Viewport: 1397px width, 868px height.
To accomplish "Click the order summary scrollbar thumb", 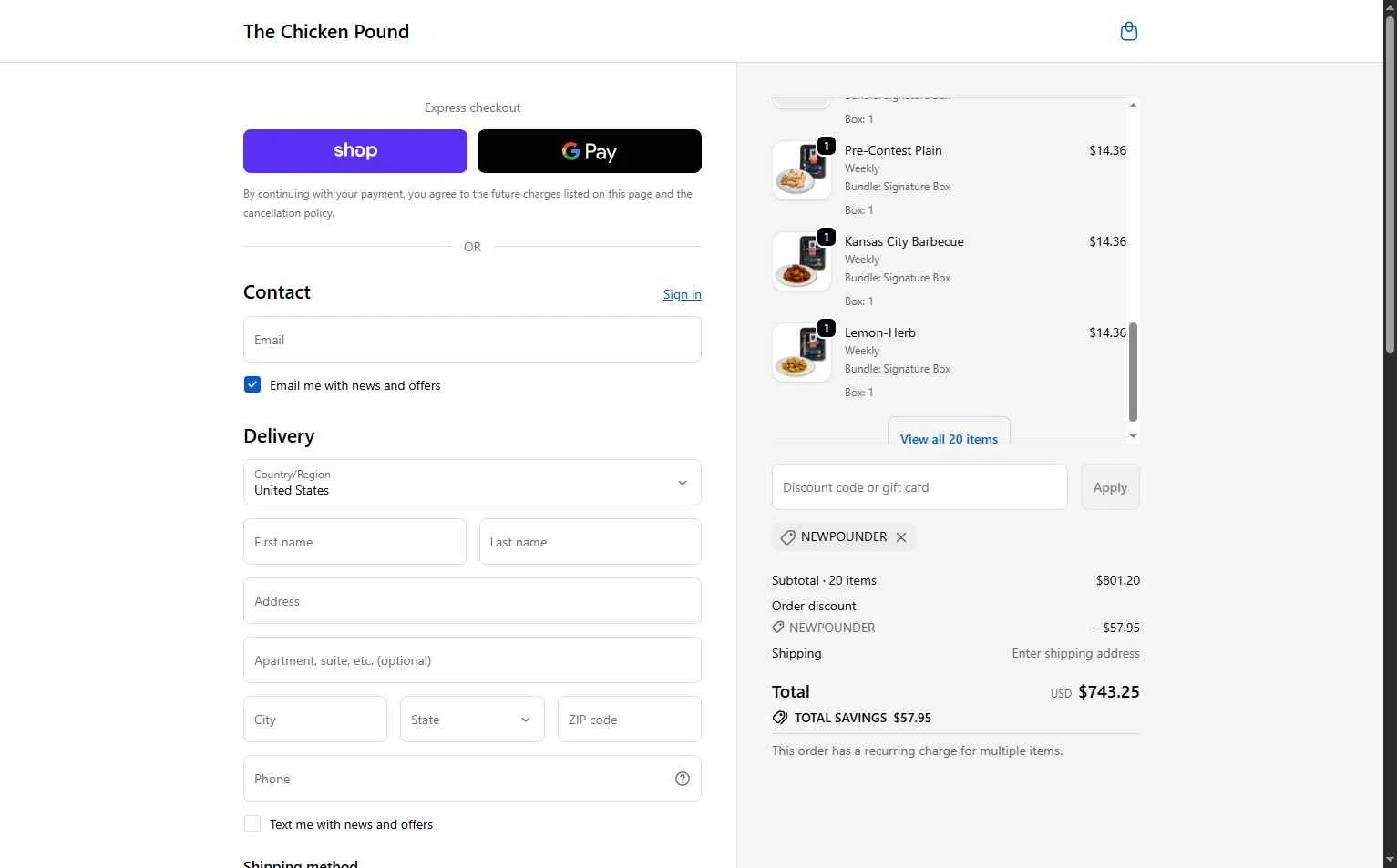I will pyautogui.click(x=1133, y=372).
